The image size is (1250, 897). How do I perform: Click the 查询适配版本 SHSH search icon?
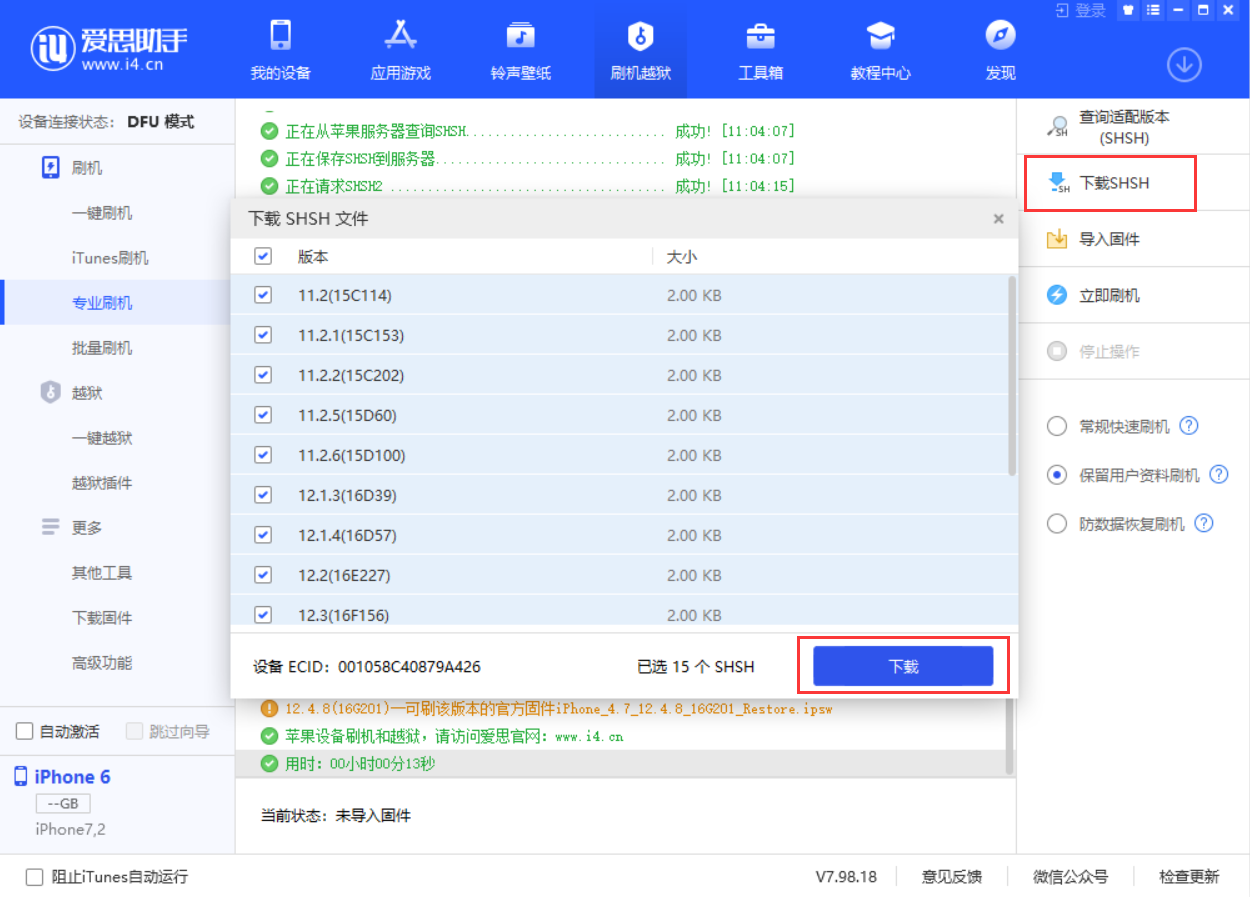pos(1057,127)
